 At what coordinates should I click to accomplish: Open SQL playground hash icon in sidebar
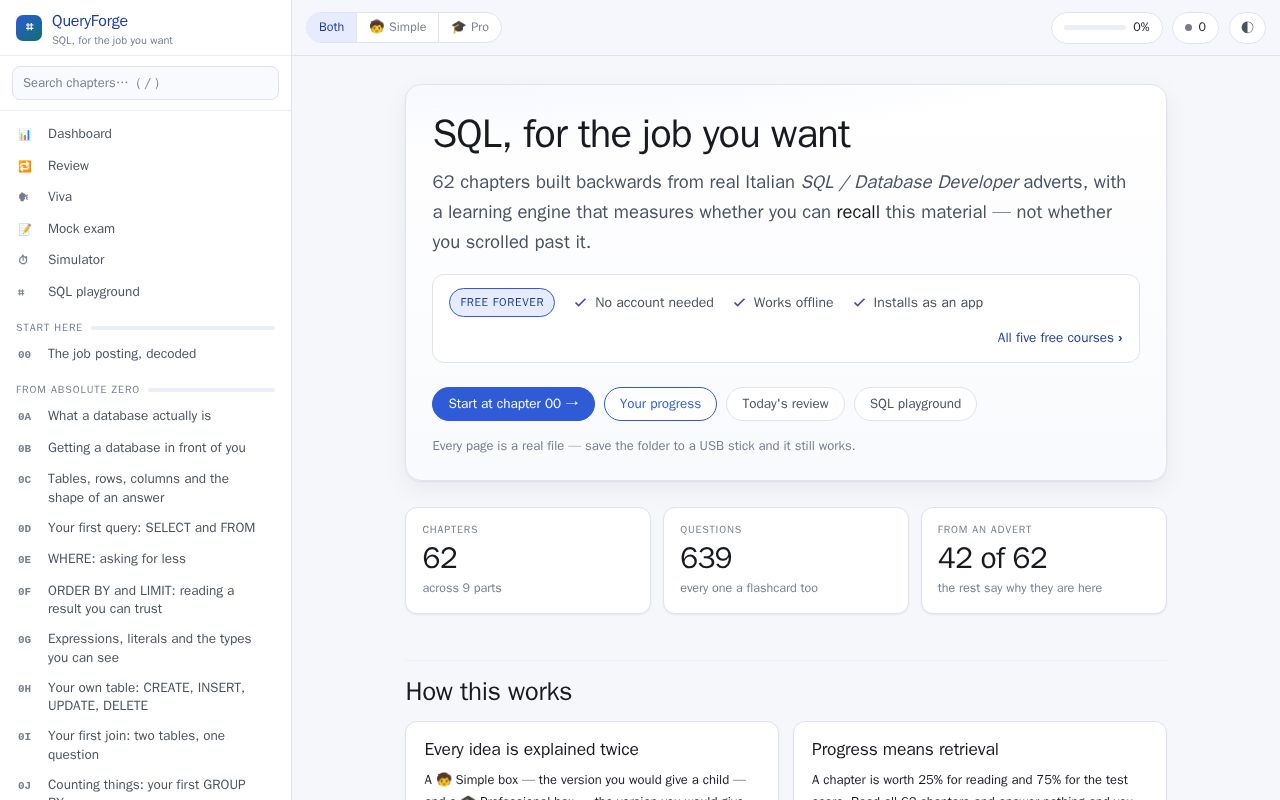point(24,292)
